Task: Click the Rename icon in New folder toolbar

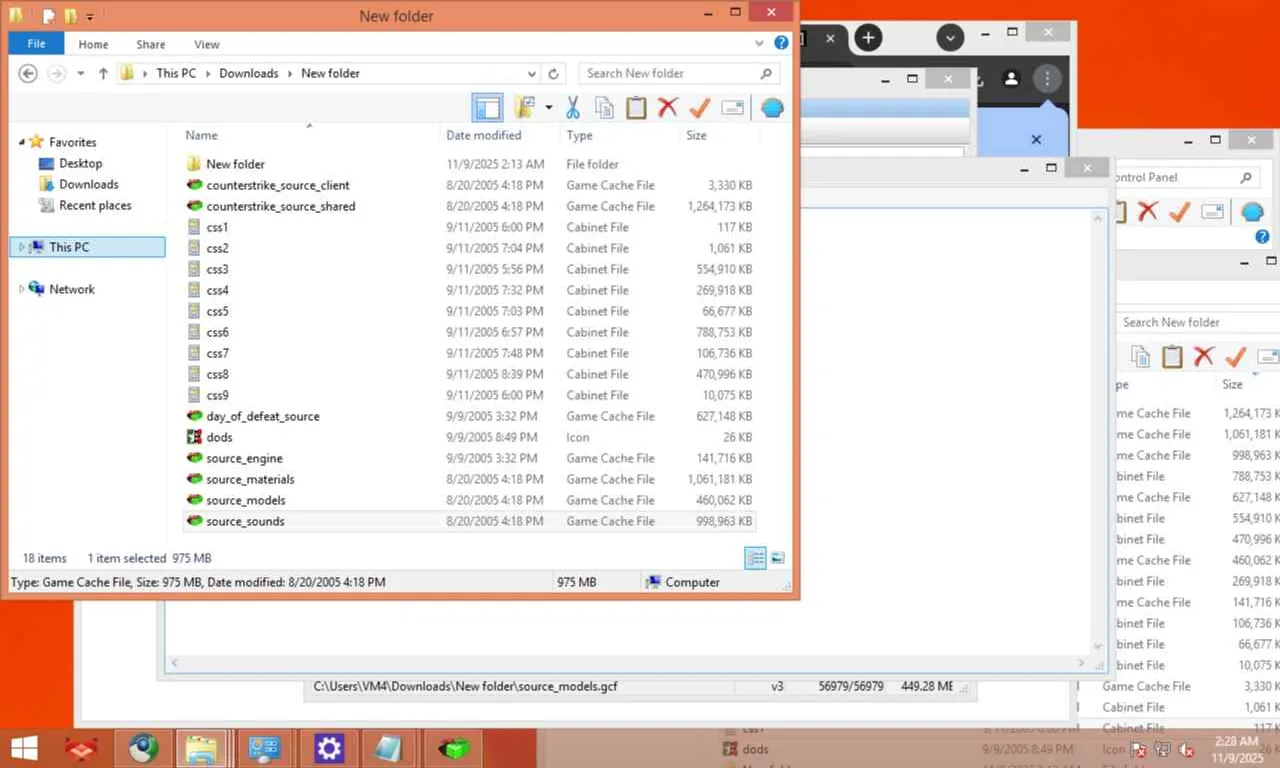Action: pyautogui.click(x=732, y=108)
